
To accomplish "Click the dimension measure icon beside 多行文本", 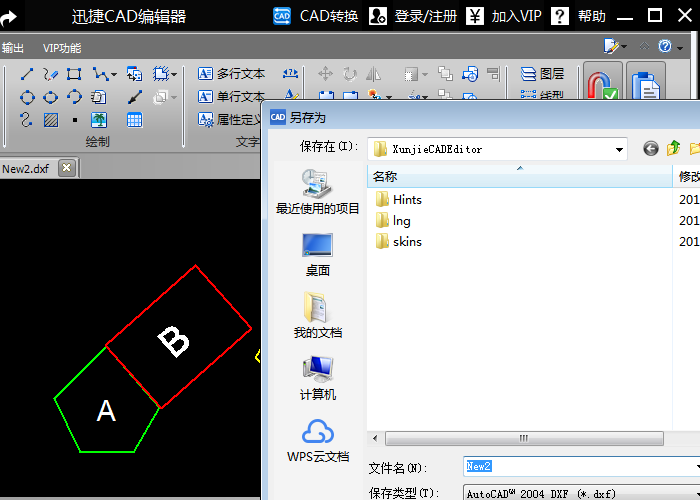I will pyautogui.click(x=290, y=74).
